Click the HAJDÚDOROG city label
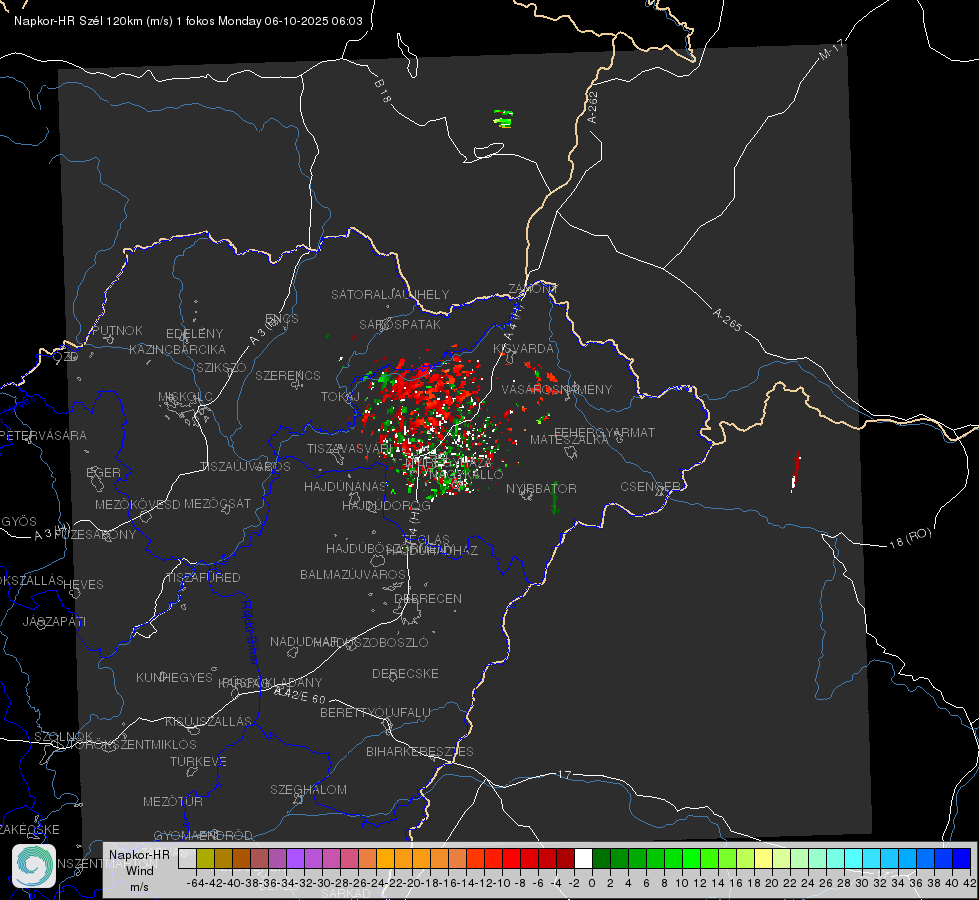This screenshot has width=979, height=900. [386, 505]
